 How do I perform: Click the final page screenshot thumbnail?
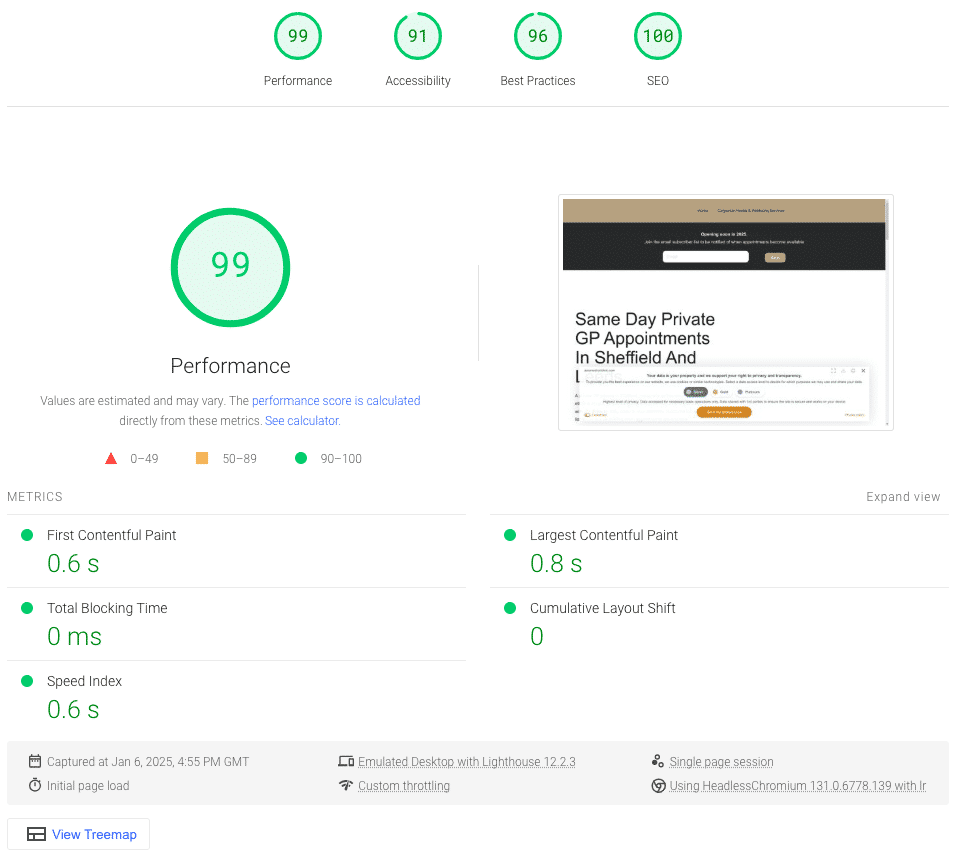[726, 312]
